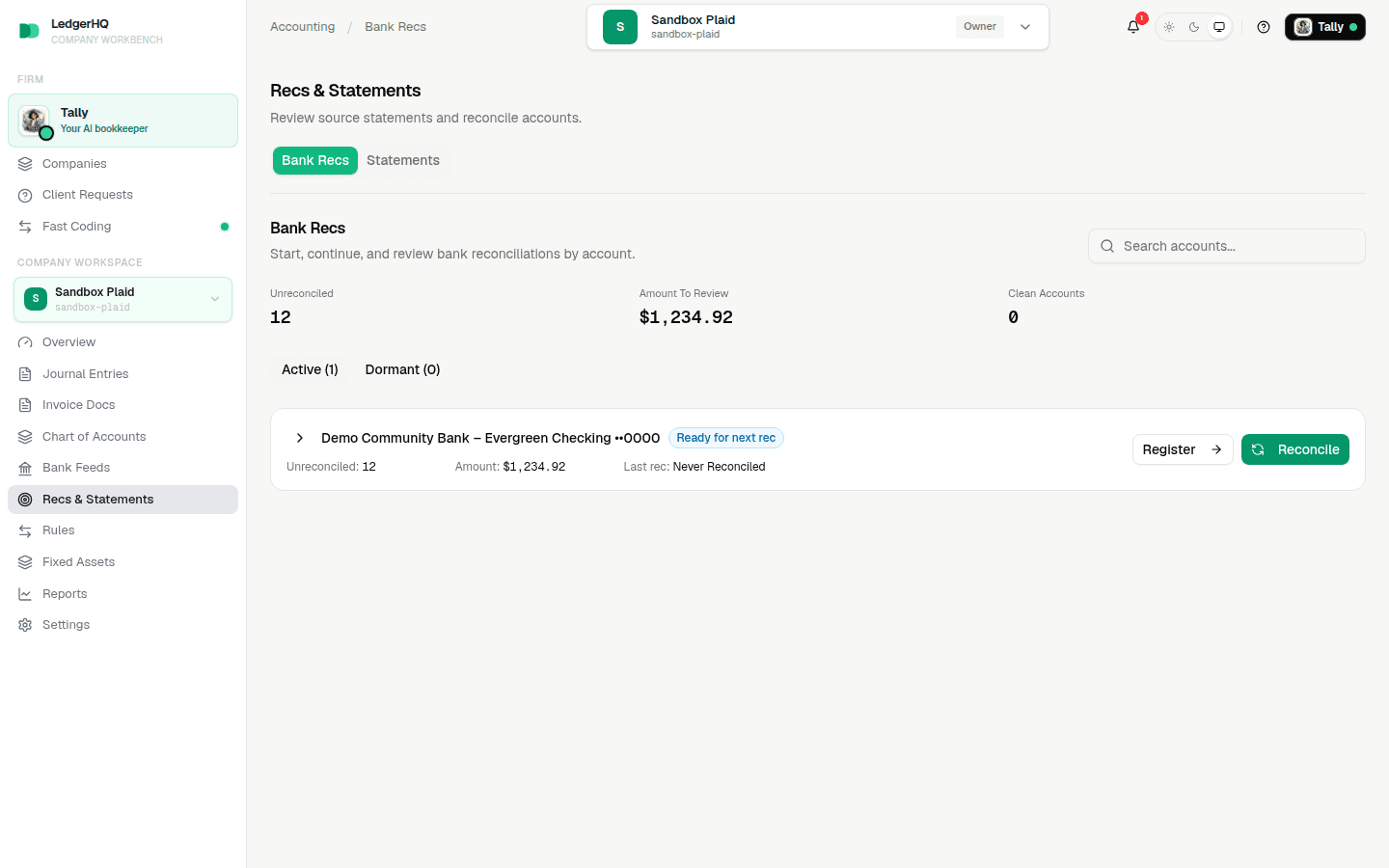Open the Register for Evergreen Checking
The height and width of the screenshot is (868, 1389).
[1183, 449]
